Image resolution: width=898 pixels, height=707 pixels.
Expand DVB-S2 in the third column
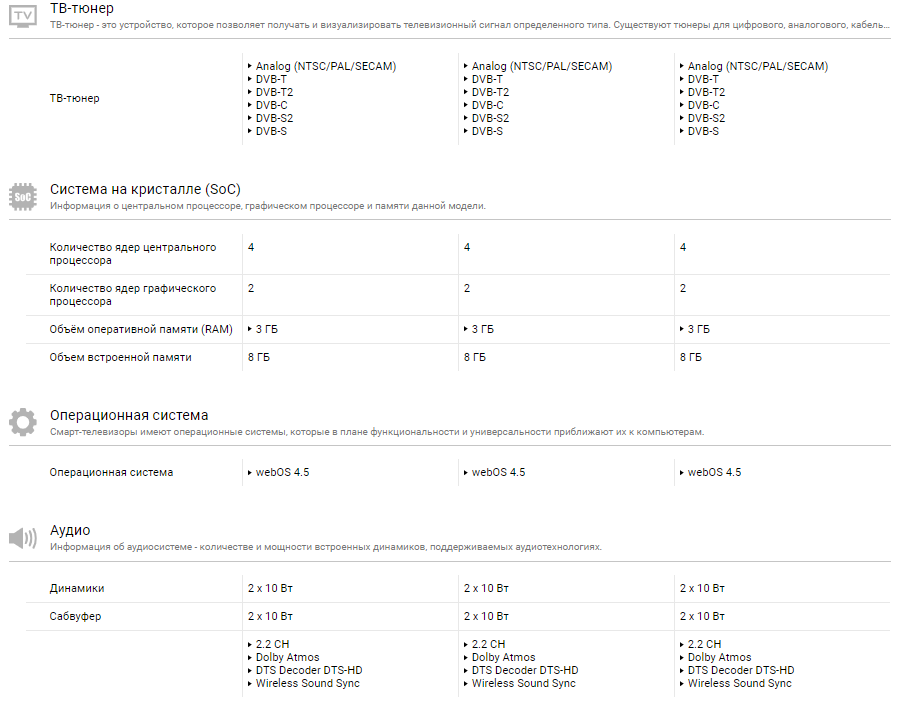pos(706,118)
